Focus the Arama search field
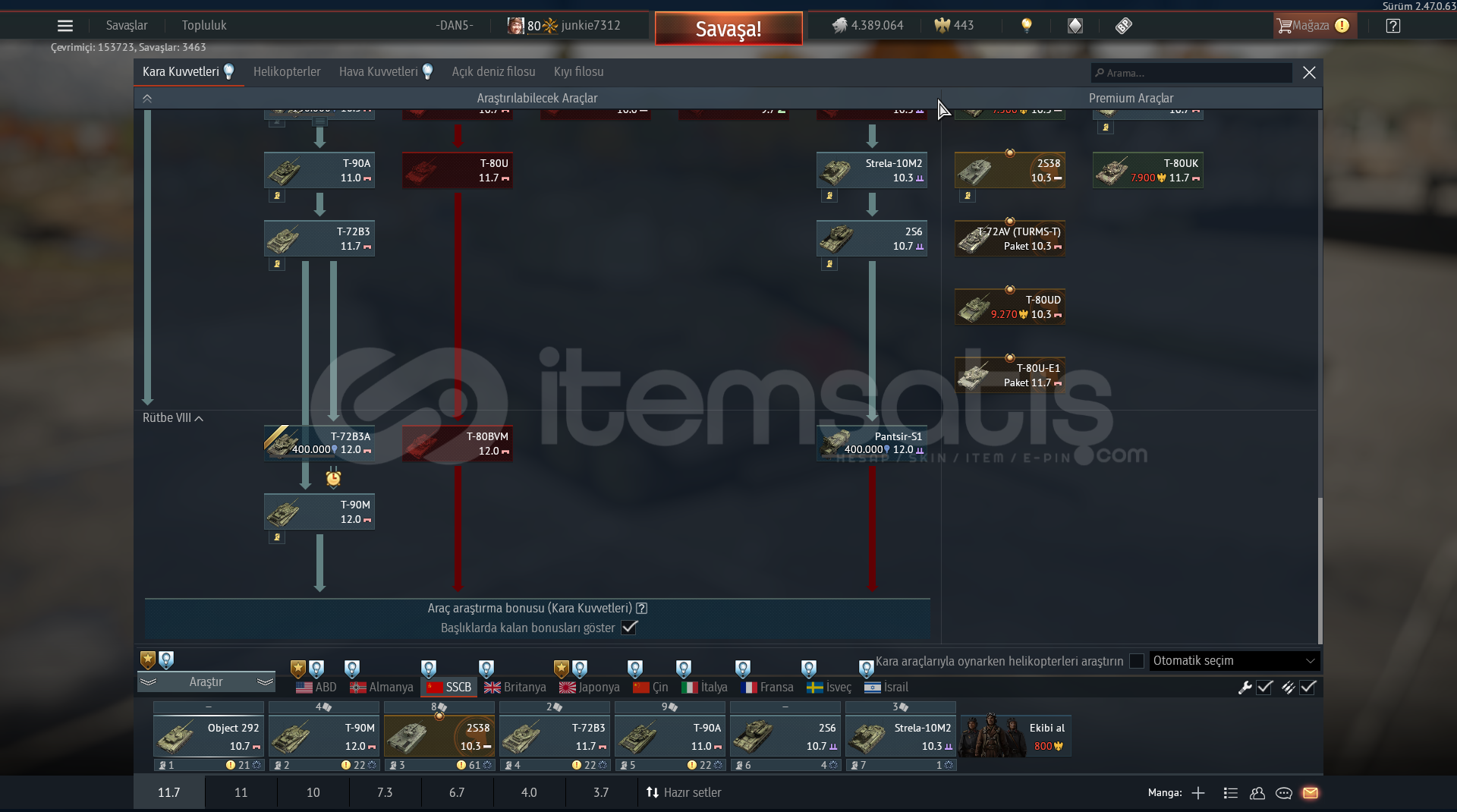The height and width of the screenshot is (812, 1457). [1191, 73]
